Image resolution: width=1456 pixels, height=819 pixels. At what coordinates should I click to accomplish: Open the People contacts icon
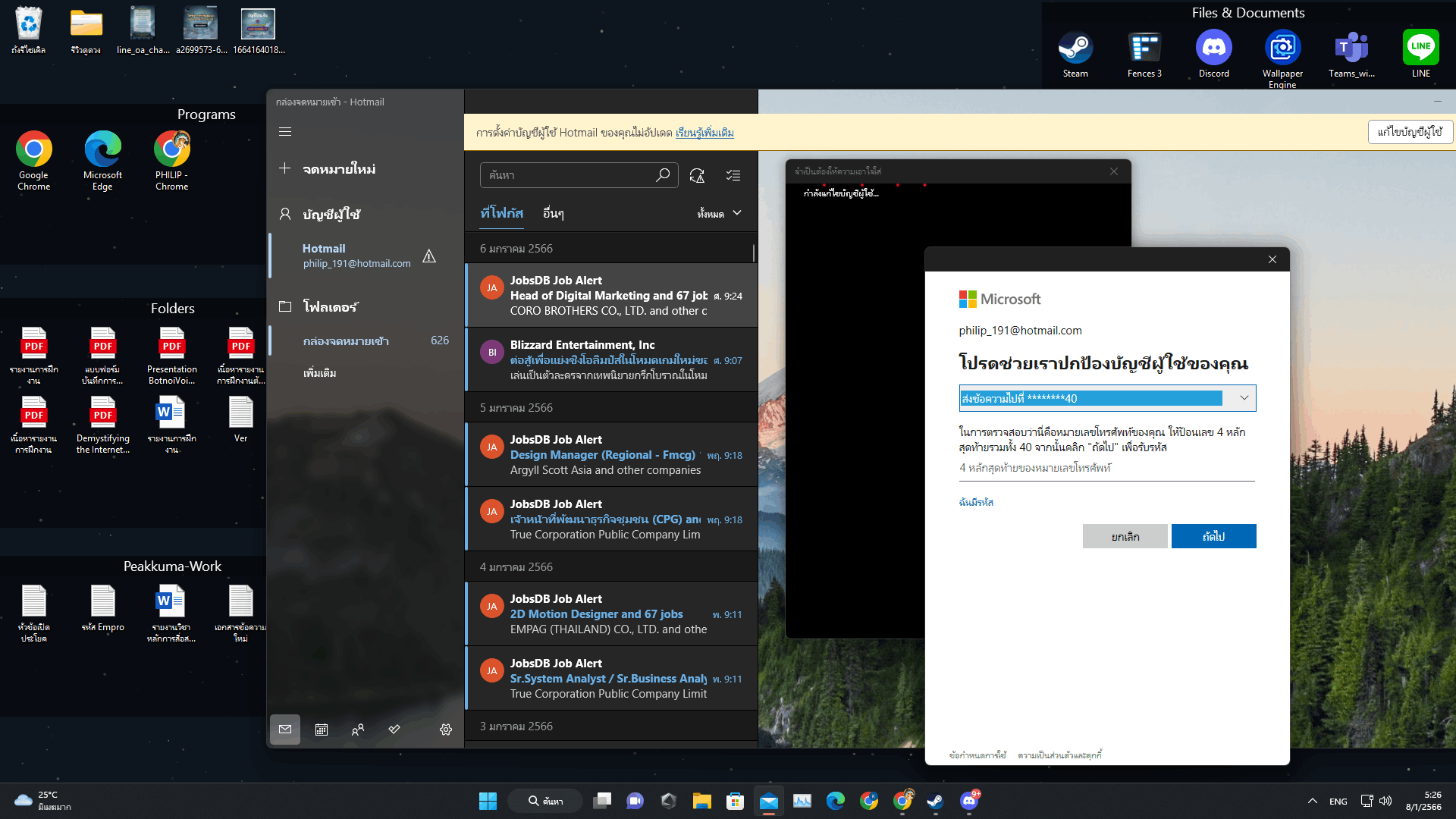[x=358, y=729]
